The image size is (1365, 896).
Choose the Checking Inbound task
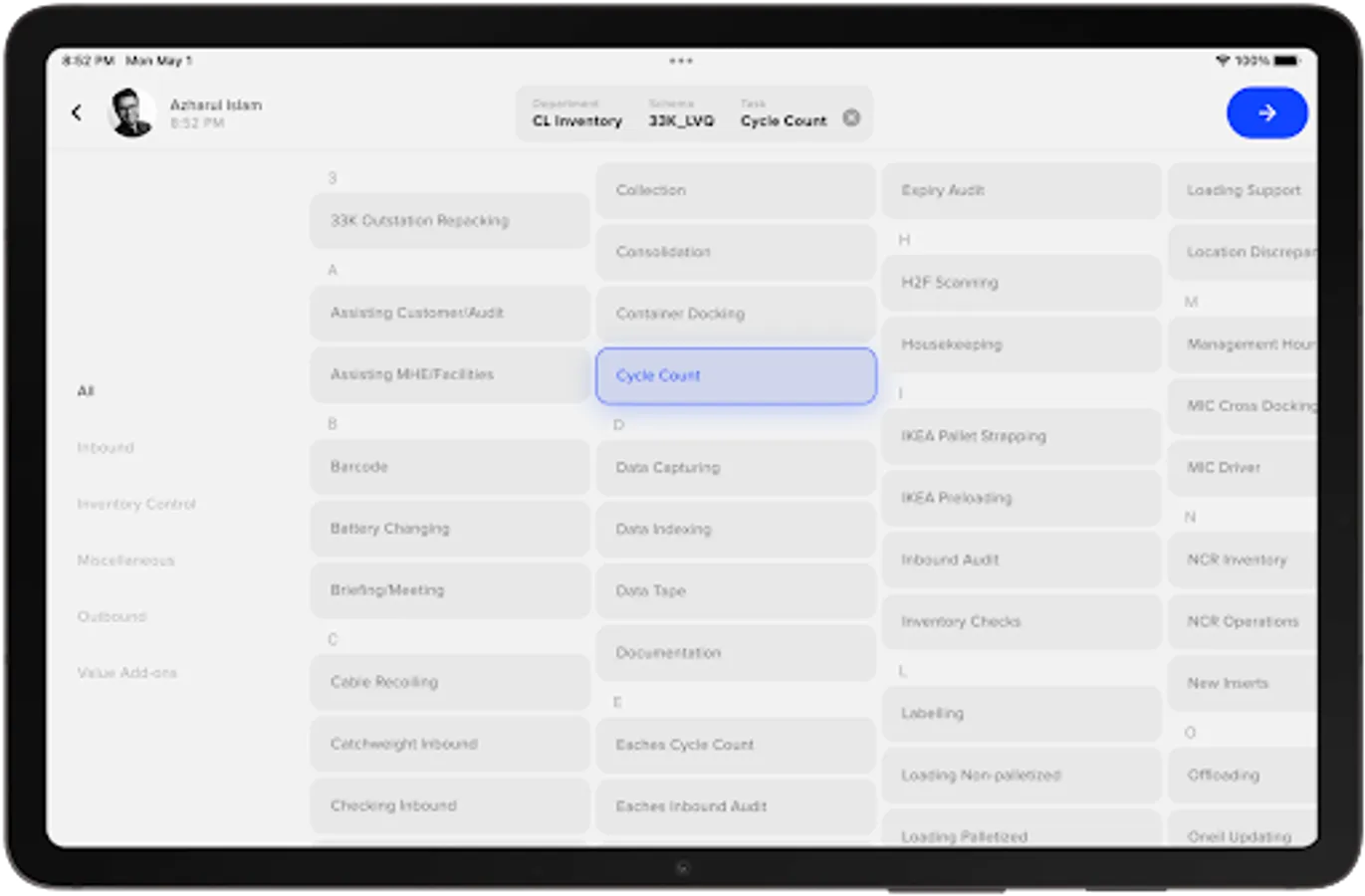click(x=450, y=805)
